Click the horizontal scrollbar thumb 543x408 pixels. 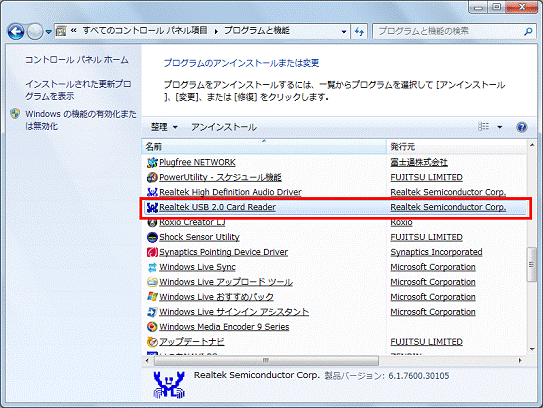(x=266, y=361)
